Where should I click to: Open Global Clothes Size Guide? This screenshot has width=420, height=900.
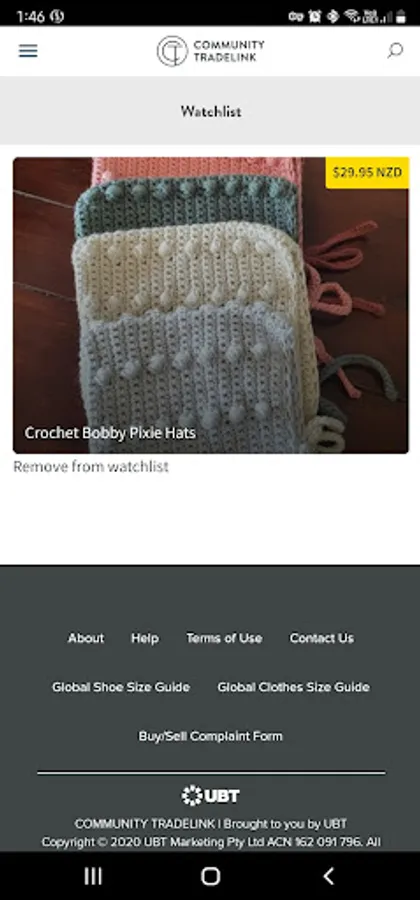tap(293, 687)
